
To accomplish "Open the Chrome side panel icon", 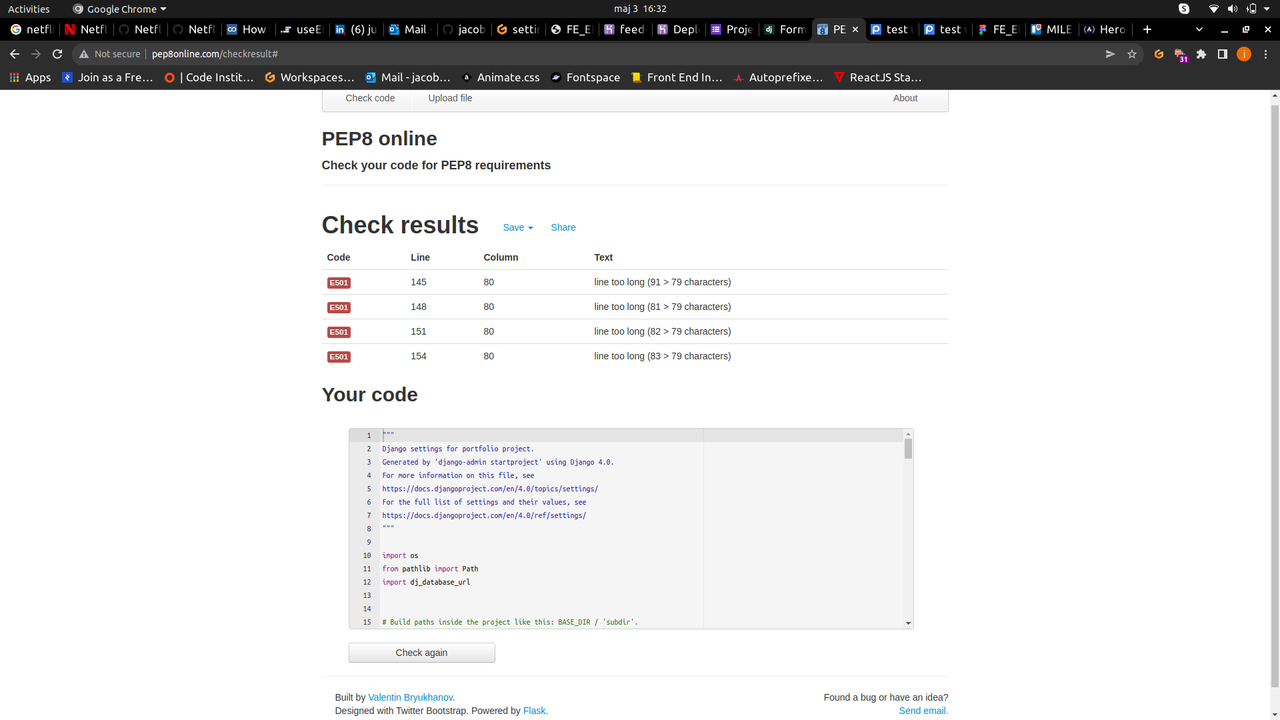I will 1222,54.
